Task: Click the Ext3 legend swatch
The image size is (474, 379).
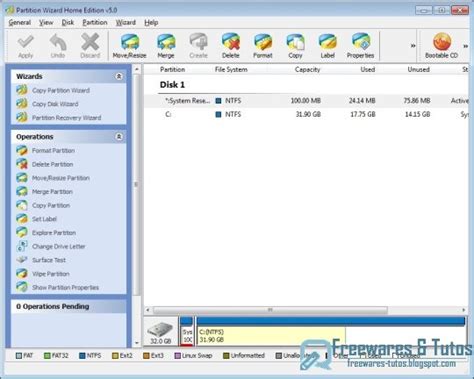Action: pyautogui.click(x=146, y=356)
